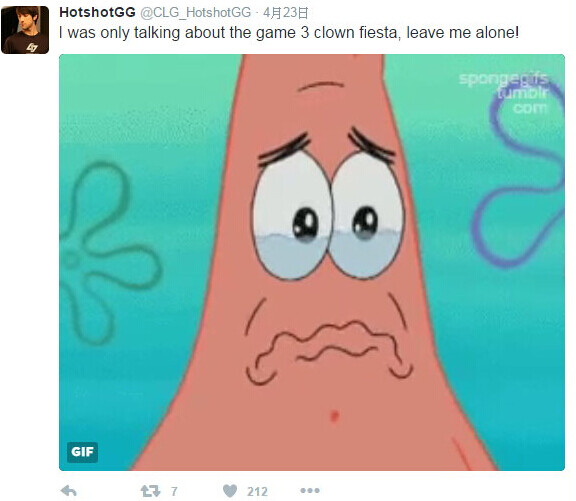Click the tweet text about game 3
Screen dimensions: 576x501
coord(289,33)
